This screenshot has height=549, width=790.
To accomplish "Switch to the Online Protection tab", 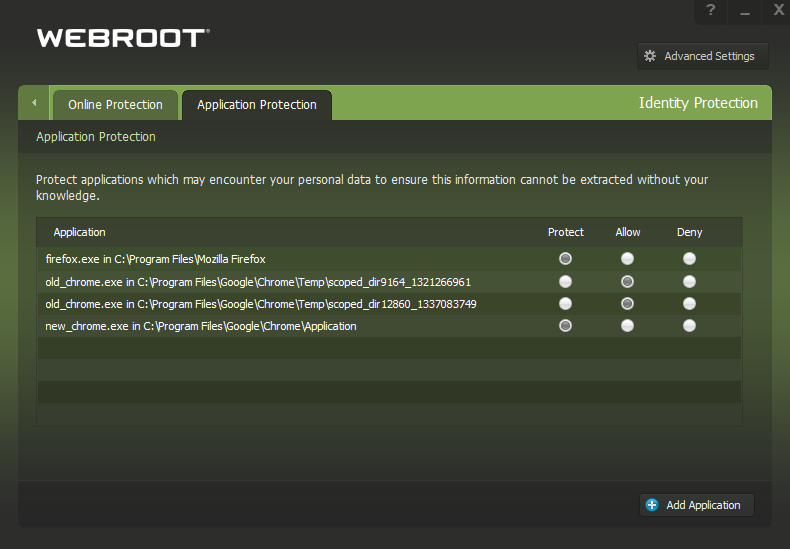I will click(x=115, y=105).
